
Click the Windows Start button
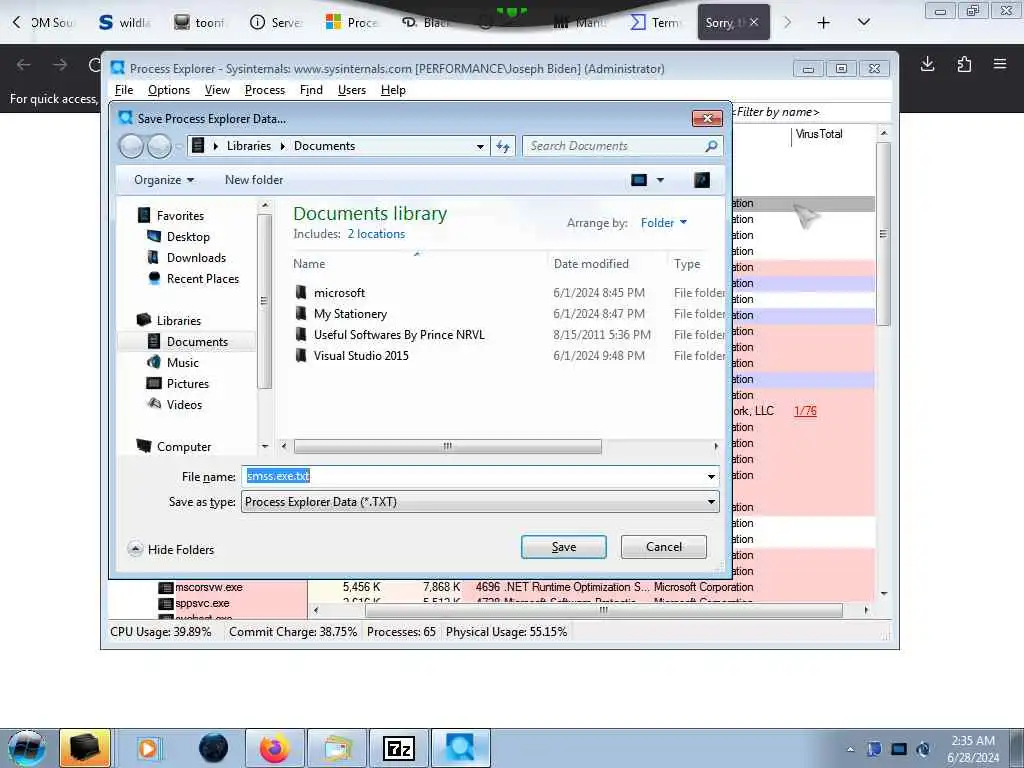point(26,748)
